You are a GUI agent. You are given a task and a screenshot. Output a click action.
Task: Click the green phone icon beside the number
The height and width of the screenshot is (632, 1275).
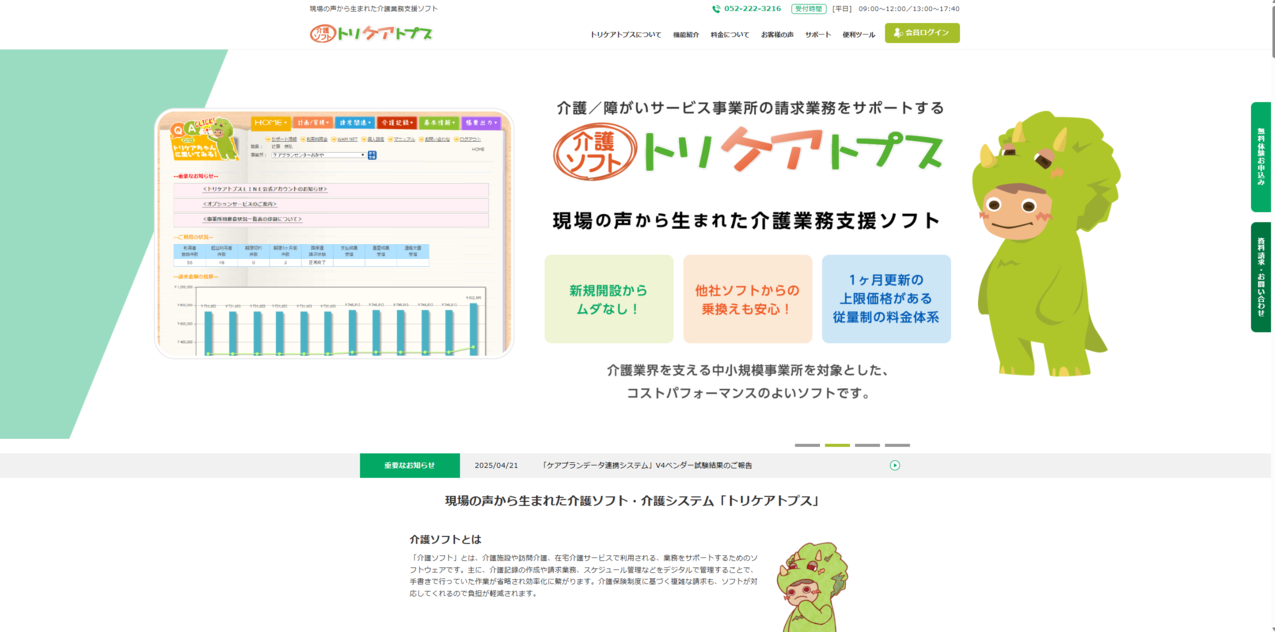[x=716, y=9]
